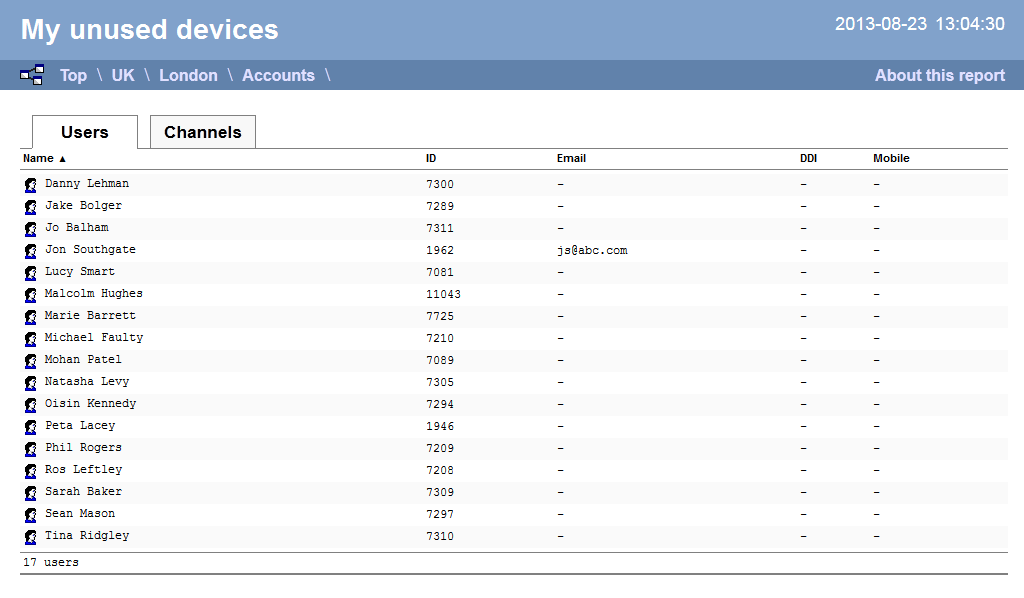Click the ID column header
This screenshot has width=1024, height=598.
tap(430, 158)
